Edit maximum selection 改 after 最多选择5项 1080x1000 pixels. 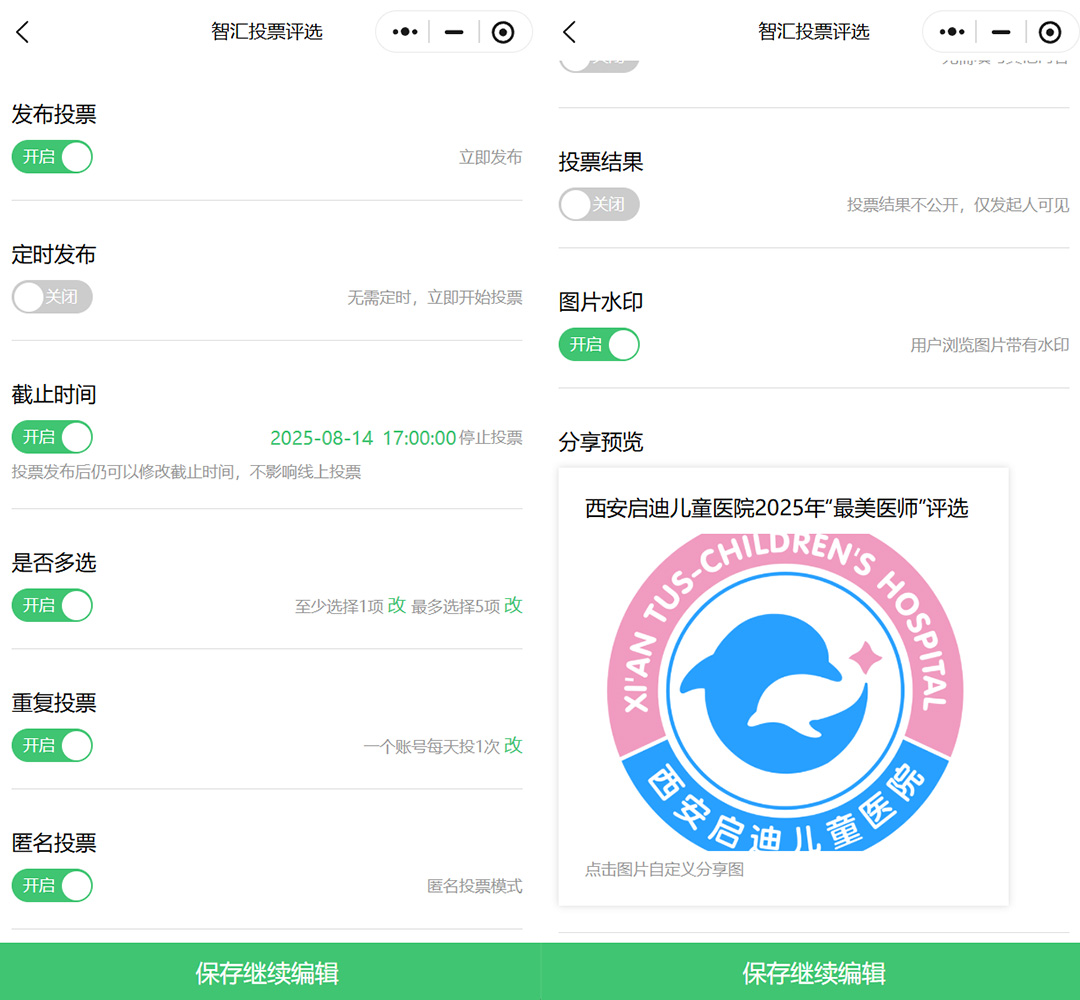pyautogui.click(x=513, y=605)
